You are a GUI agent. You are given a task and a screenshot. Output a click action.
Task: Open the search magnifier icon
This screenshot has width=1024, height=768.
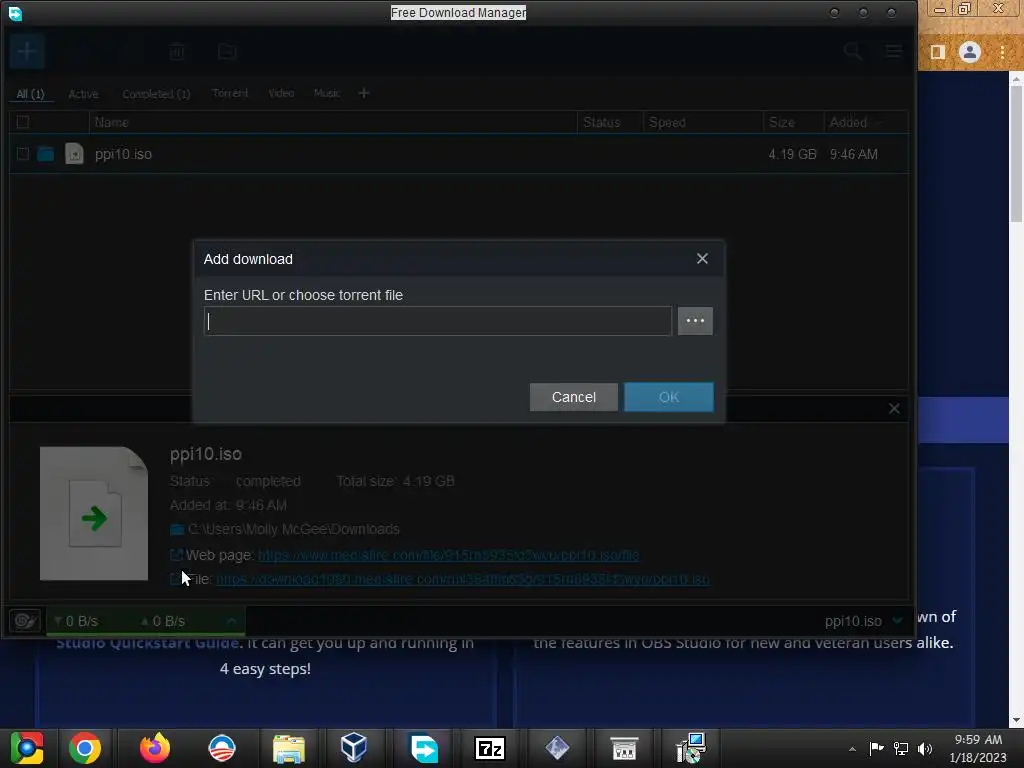pos(852,51)
